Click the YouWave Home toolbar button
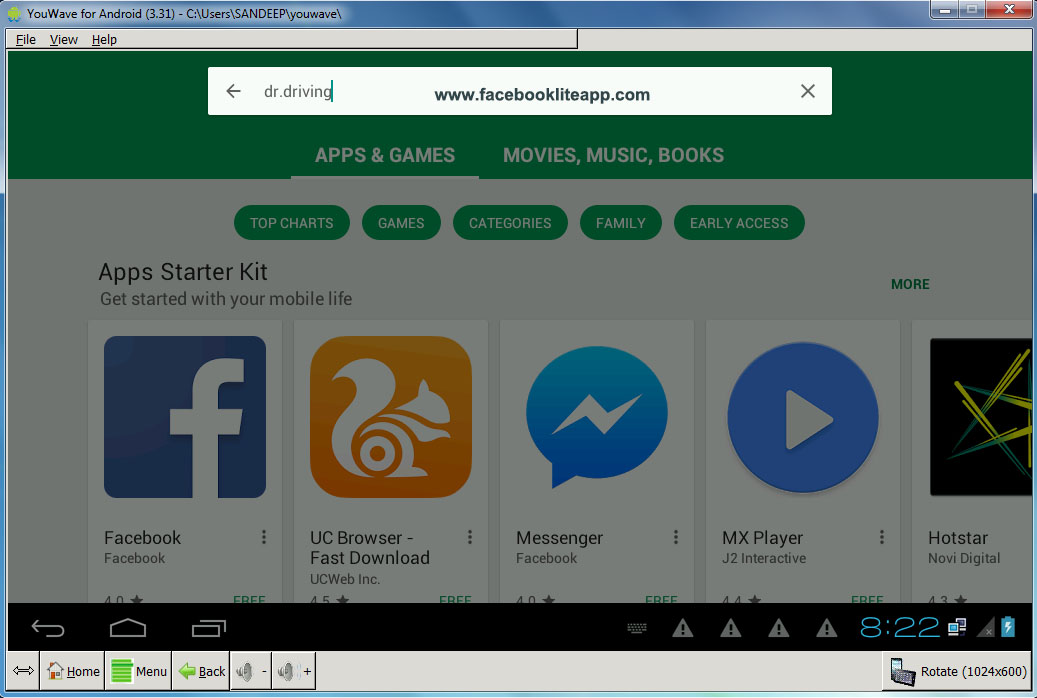The height and width of the screenshot is (698, 1037). 73,671
